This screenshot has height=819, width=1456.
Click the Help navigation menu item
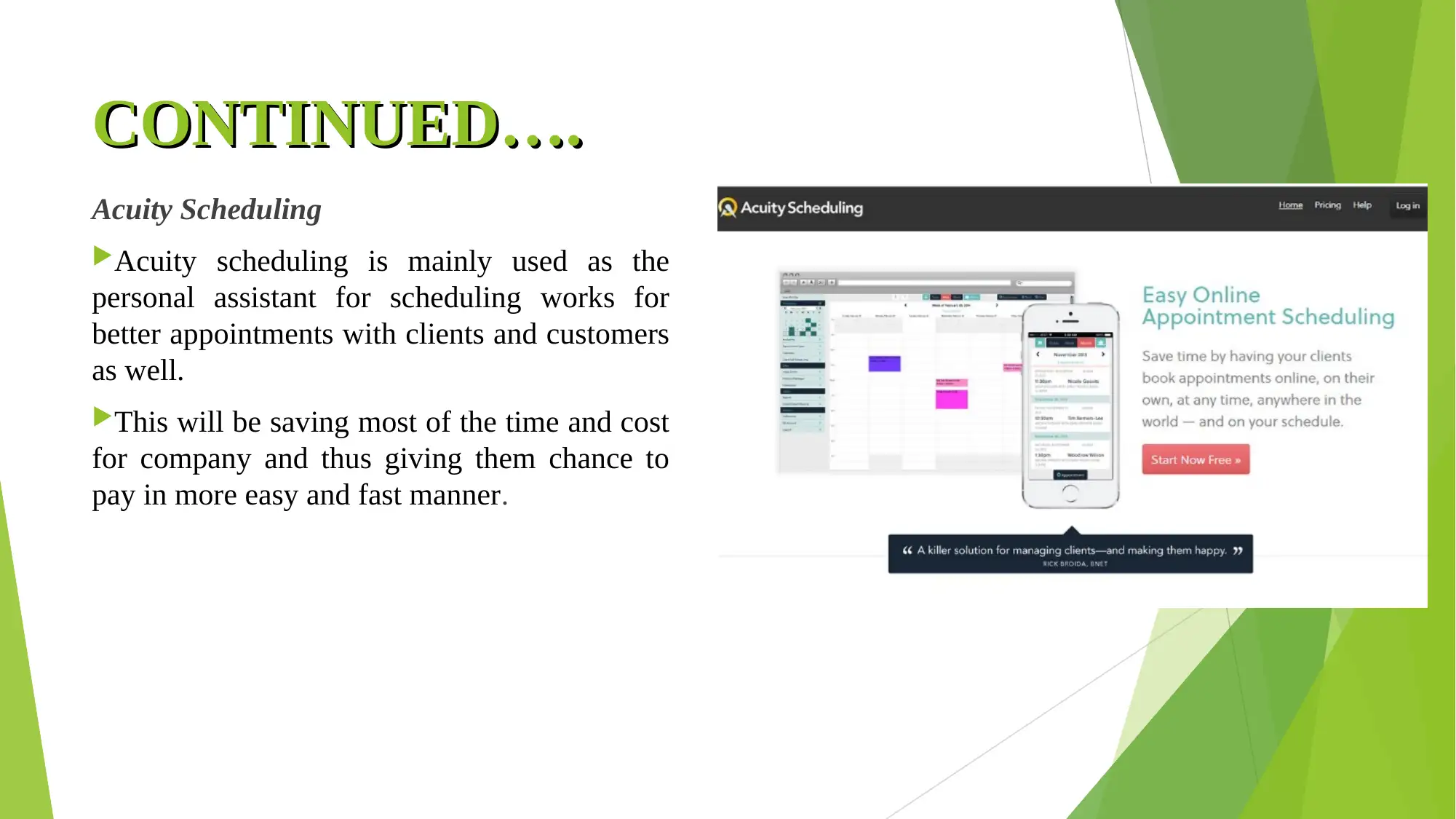1361,204
